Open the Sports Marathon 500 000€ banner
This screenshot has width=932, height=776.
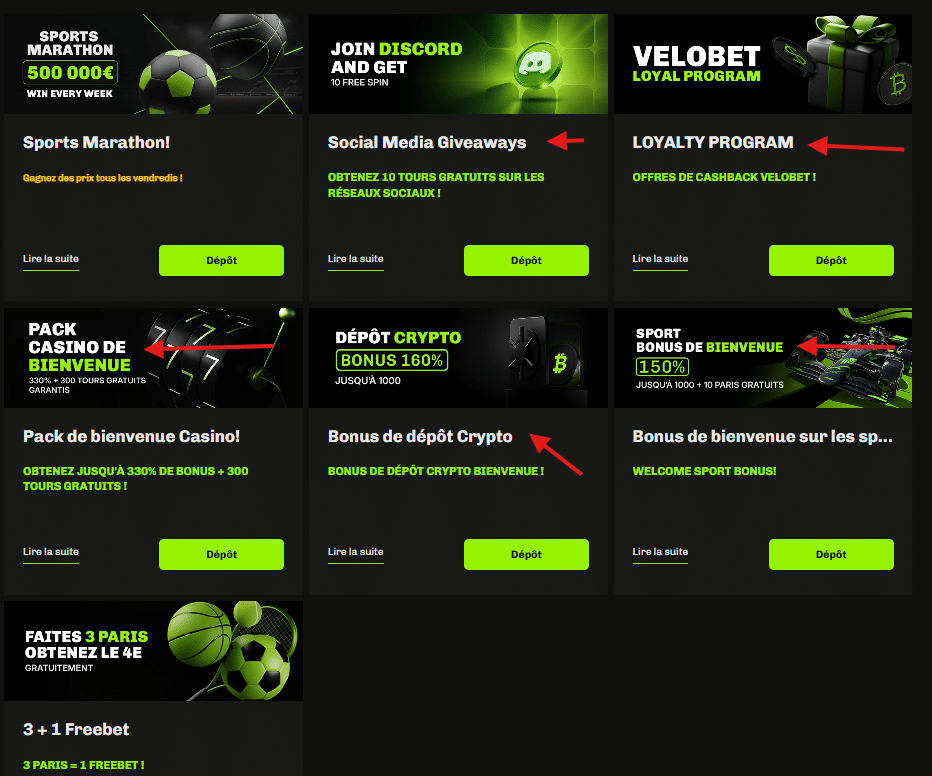click(153, 64)
